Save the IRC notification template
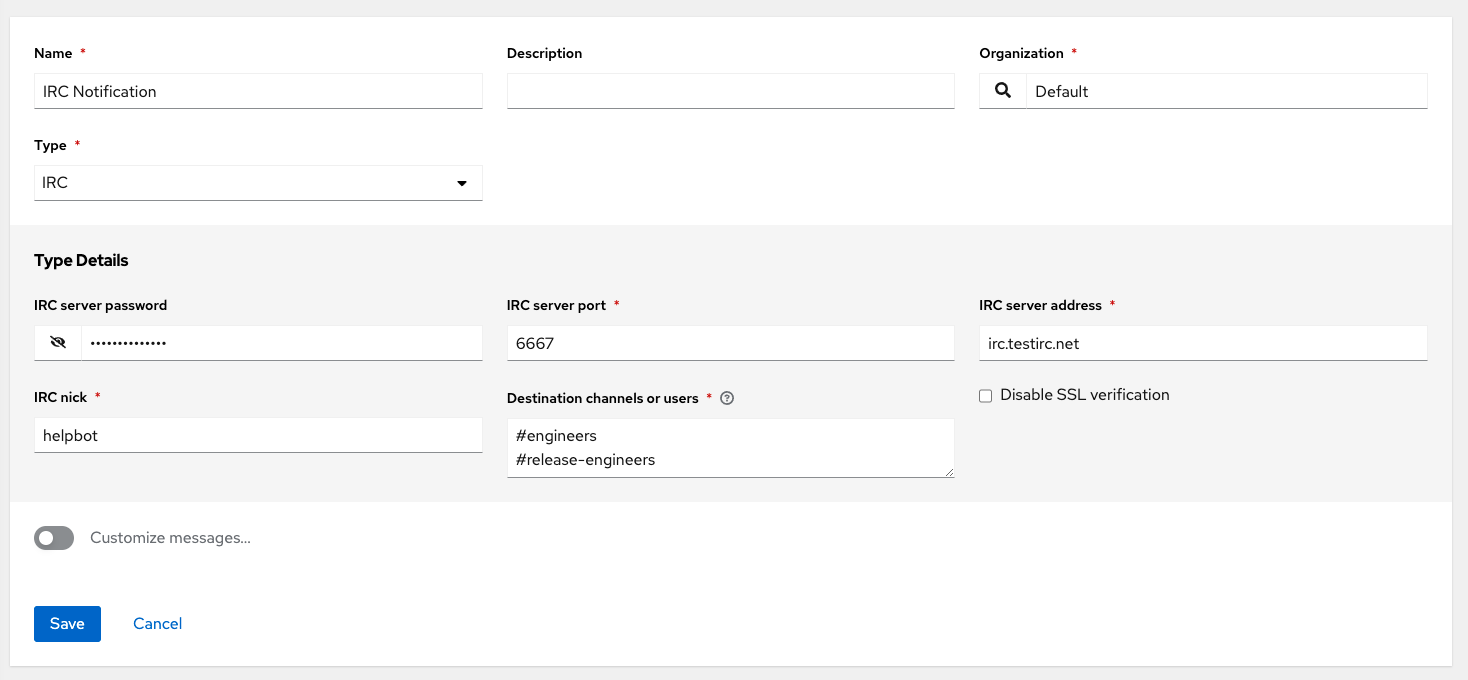The height and width of the screenshot is (680, 1468). (x=66, y=623)
